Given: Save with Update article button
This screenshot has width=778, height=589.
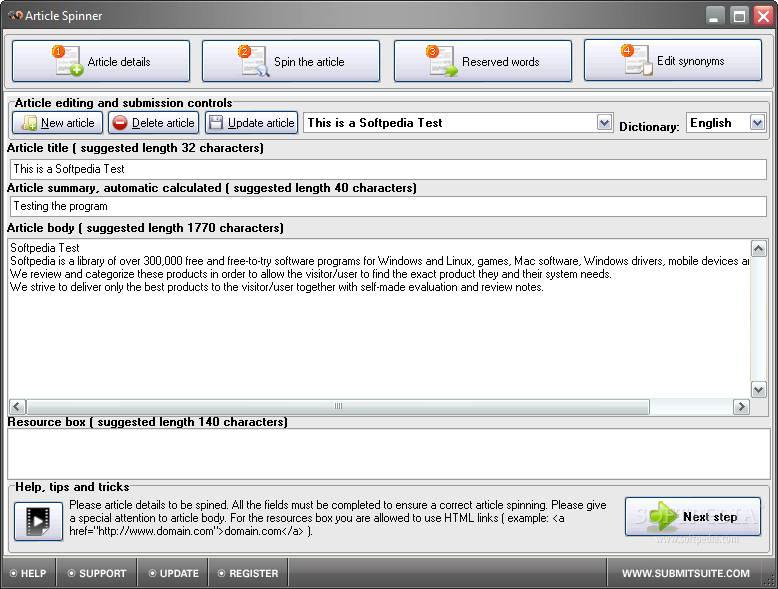Looking at the screenshot, I should [x=252, y=123].
